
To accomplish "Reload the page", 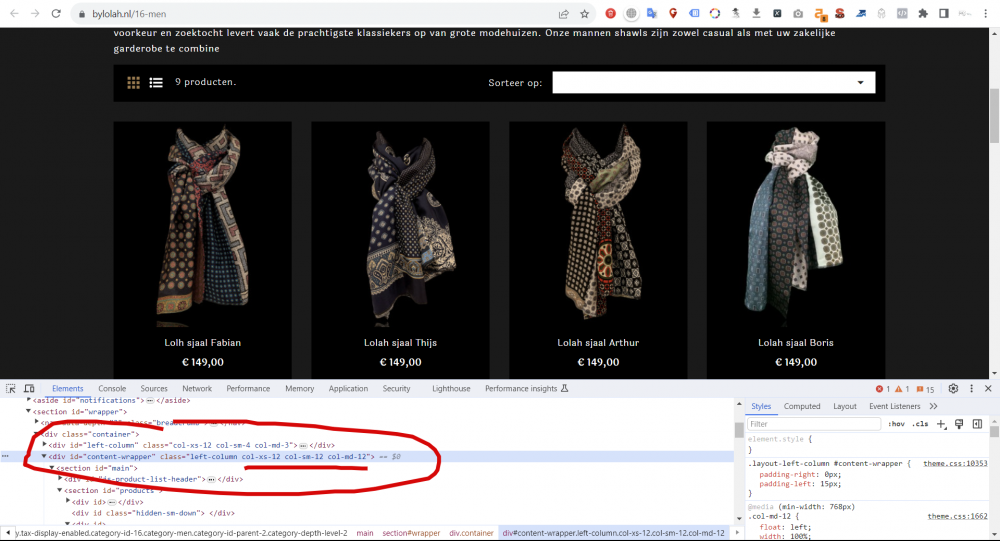I will point(58,14).
